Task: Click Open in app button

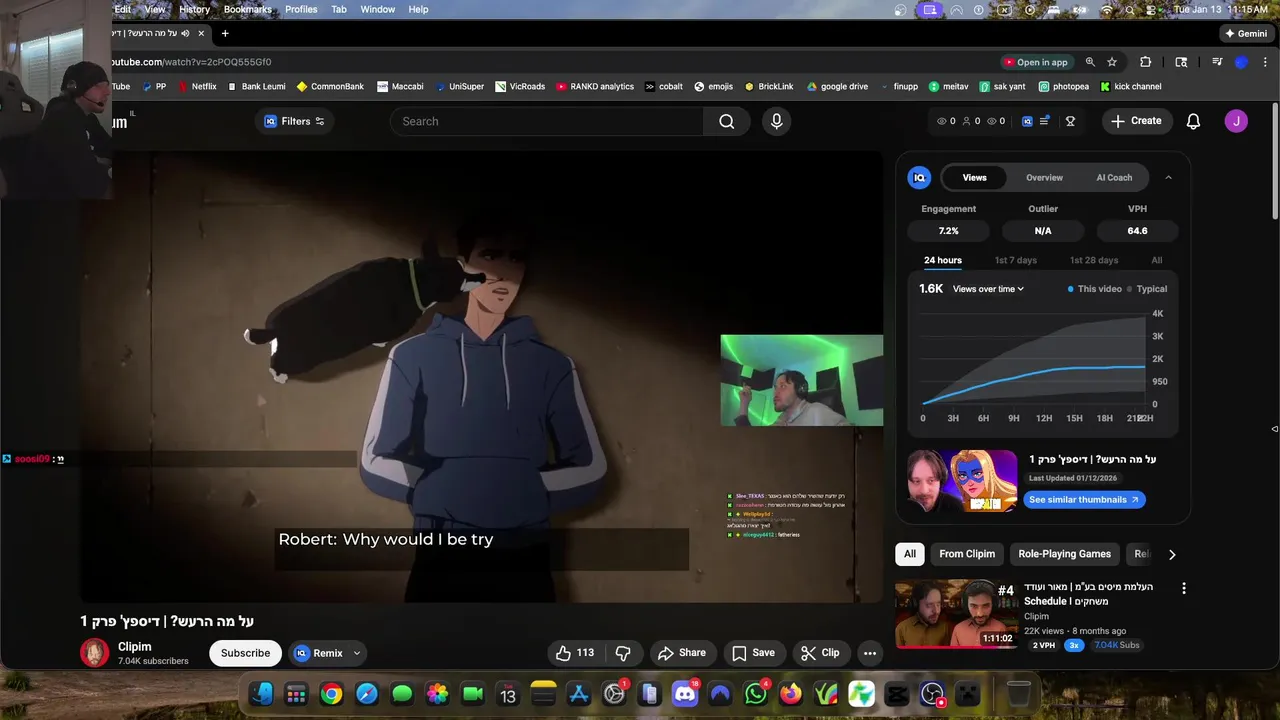Action: point(1035,62)
